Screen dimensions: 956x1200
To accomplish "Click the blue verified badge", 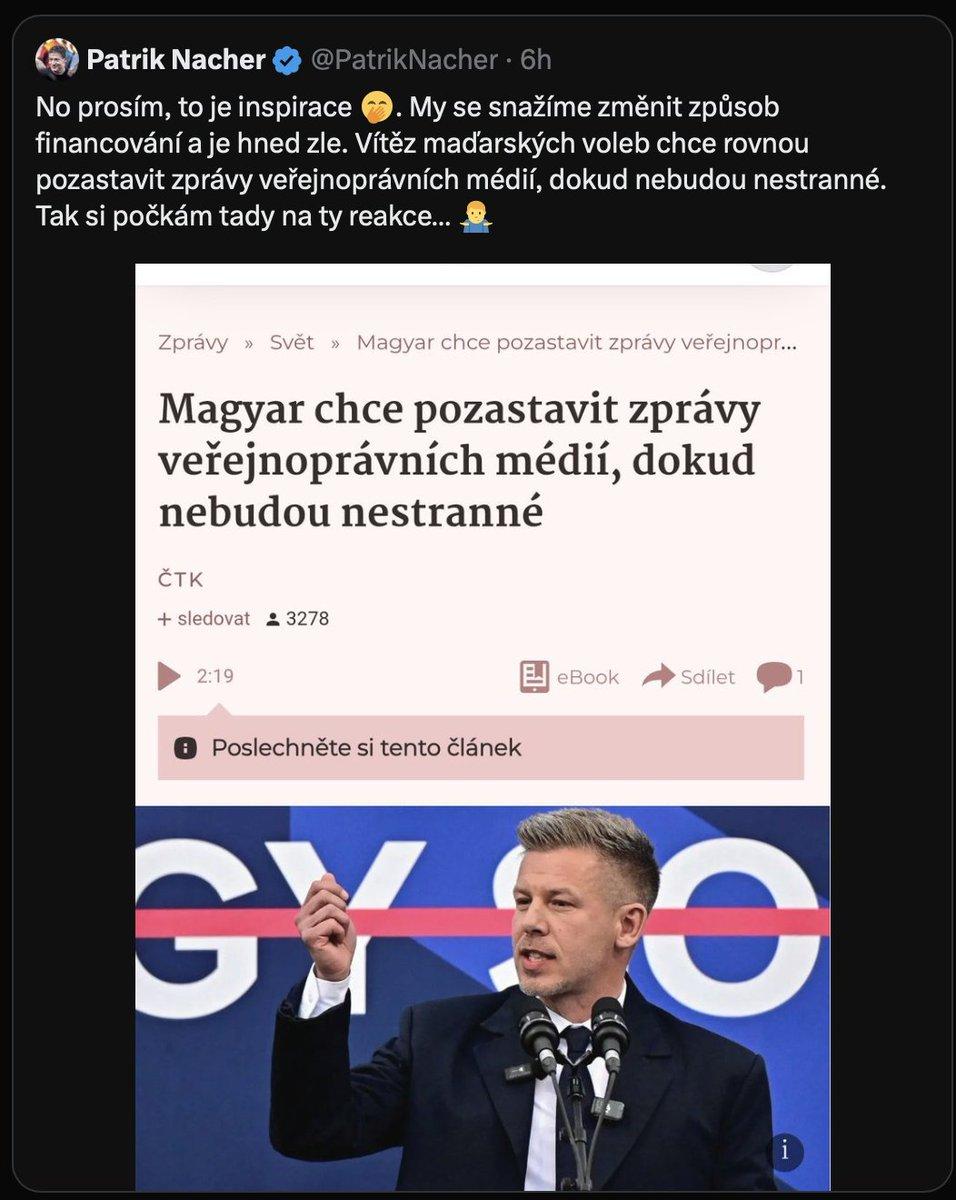I will click(288, 60).
